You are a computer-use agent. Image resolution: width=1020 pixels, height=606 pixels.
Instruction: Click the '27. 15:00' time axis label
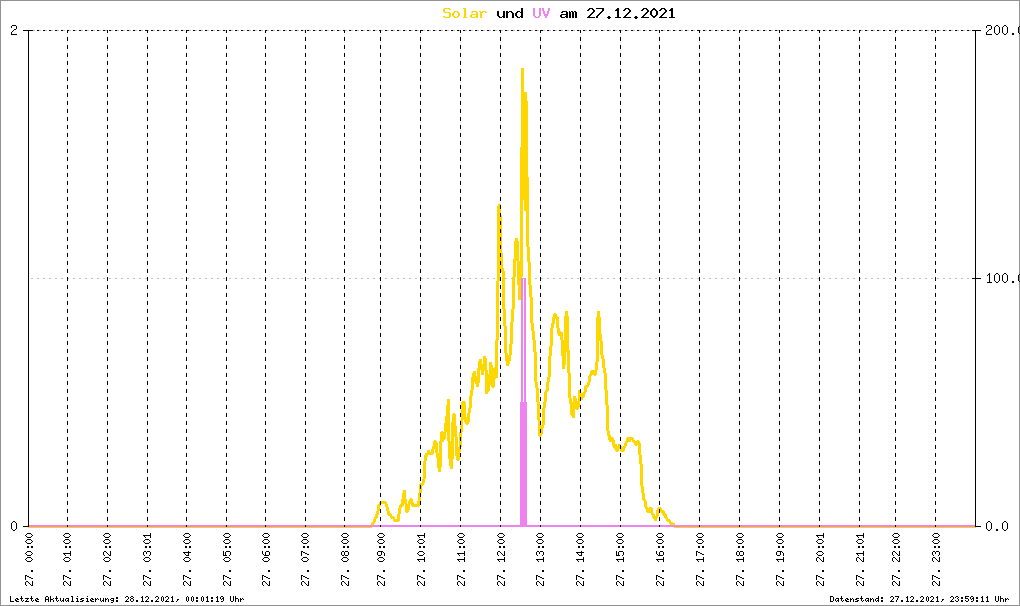click(621, 559)
